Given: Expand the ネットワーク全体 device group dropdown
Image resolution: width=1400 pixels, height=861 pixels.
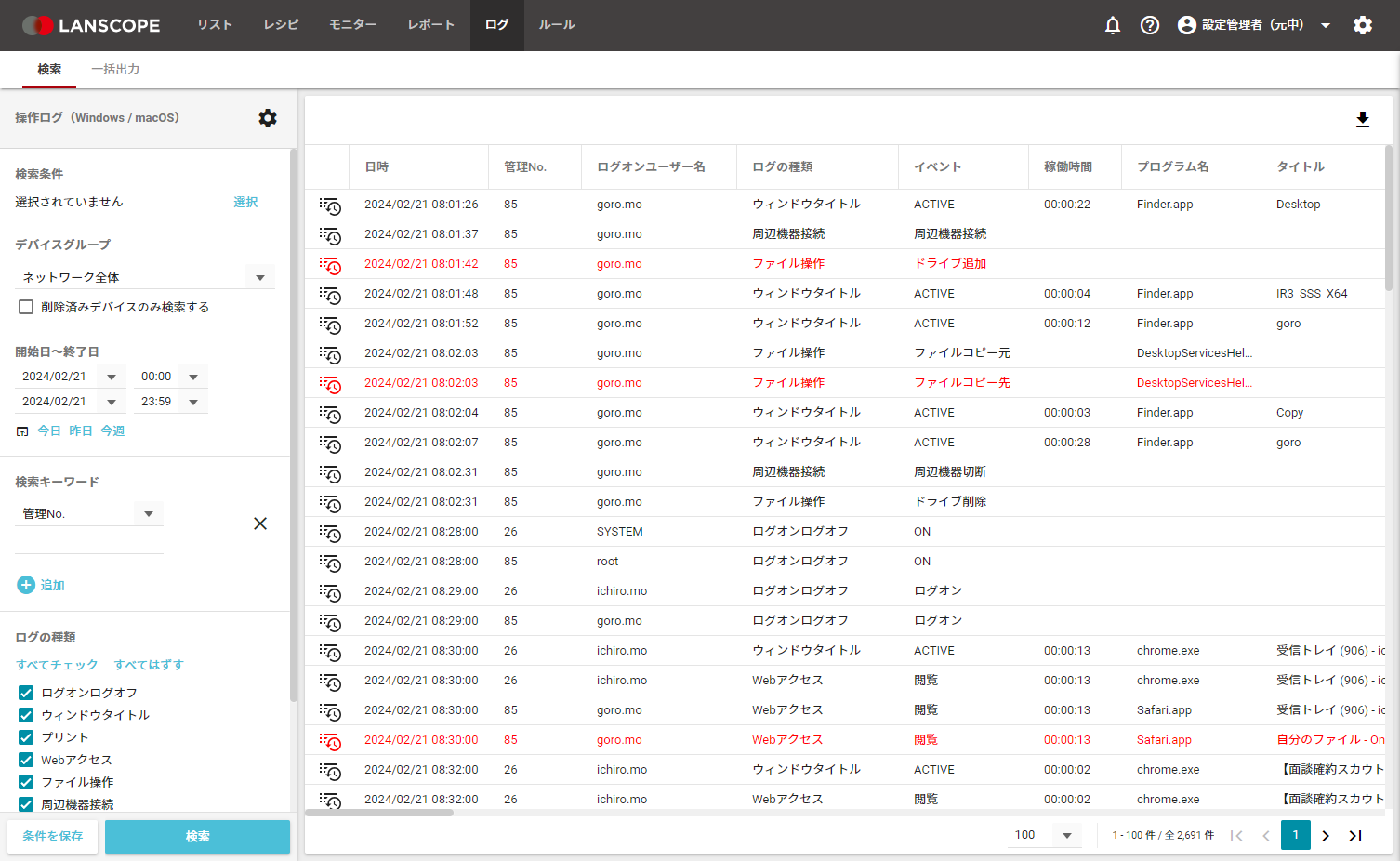Looking at the screenshot, I should coord(259,277).
